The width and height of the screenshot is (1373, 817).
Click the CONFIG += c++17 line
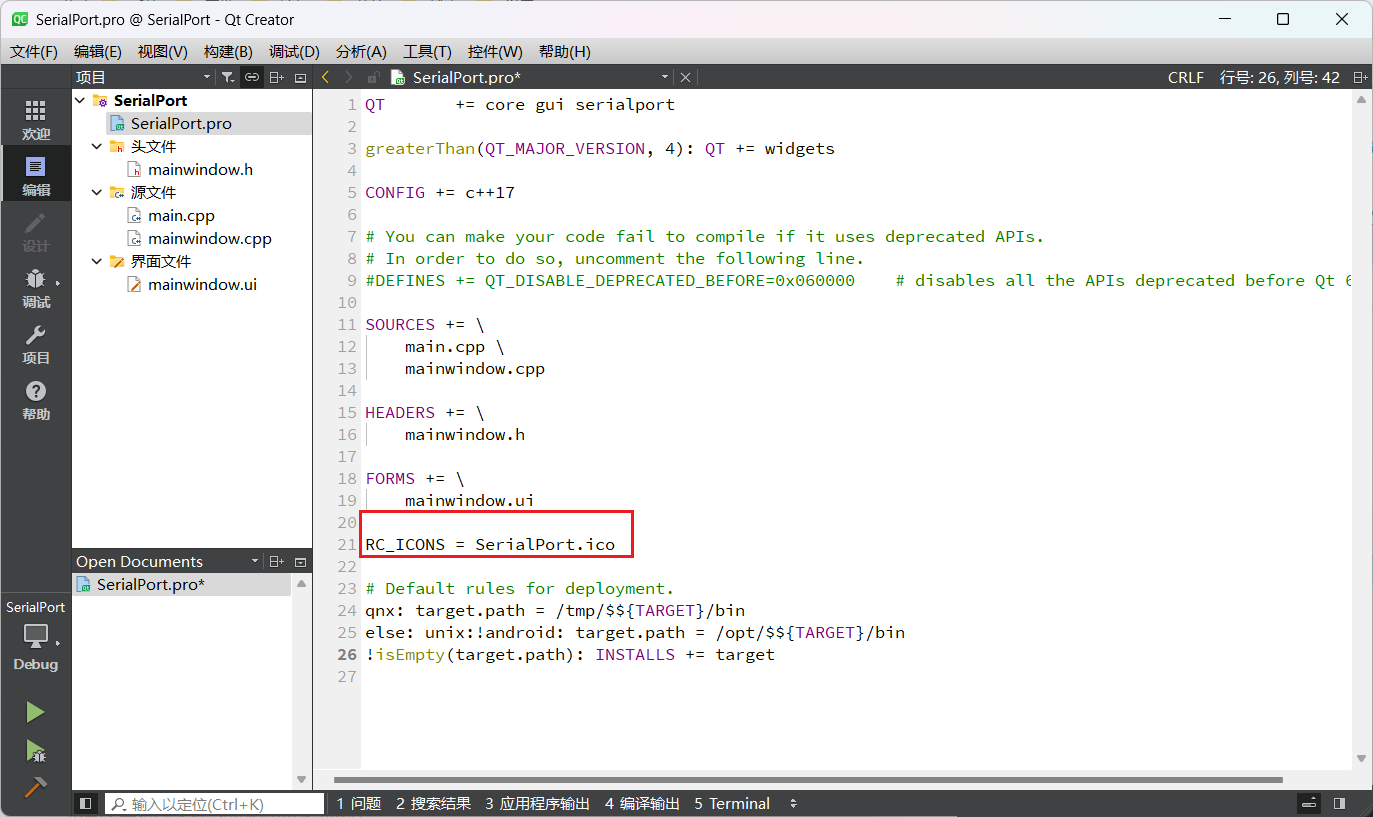tap(440, 192)
